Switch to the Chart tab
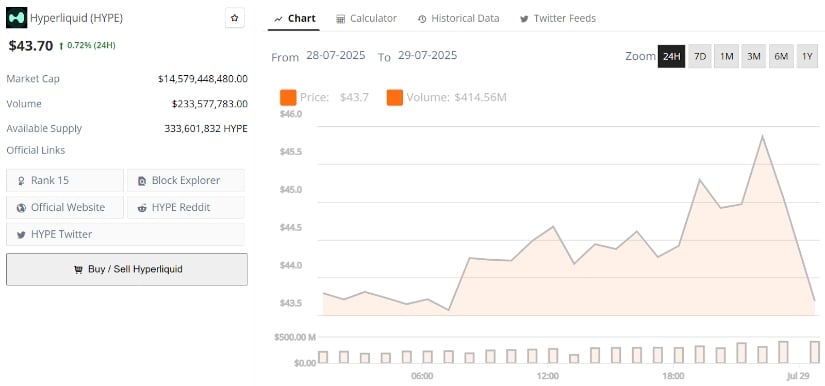The image size is (825, 386). coord(295,18)
